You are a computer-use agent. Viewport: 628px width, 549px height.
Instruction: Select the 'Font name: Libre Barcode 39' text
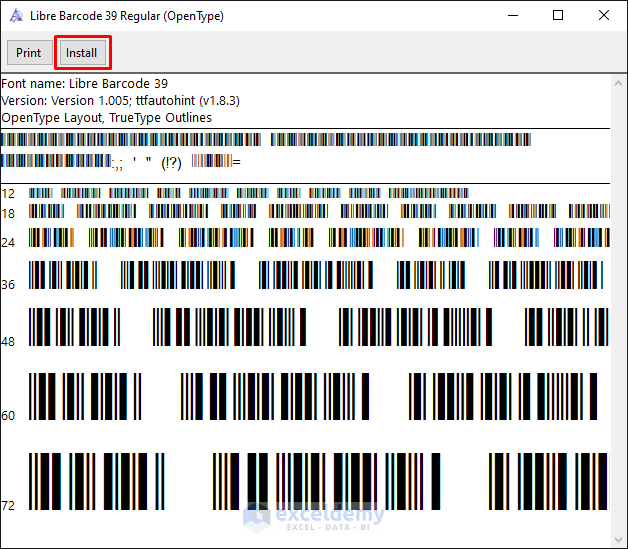[x=85, y=84]
